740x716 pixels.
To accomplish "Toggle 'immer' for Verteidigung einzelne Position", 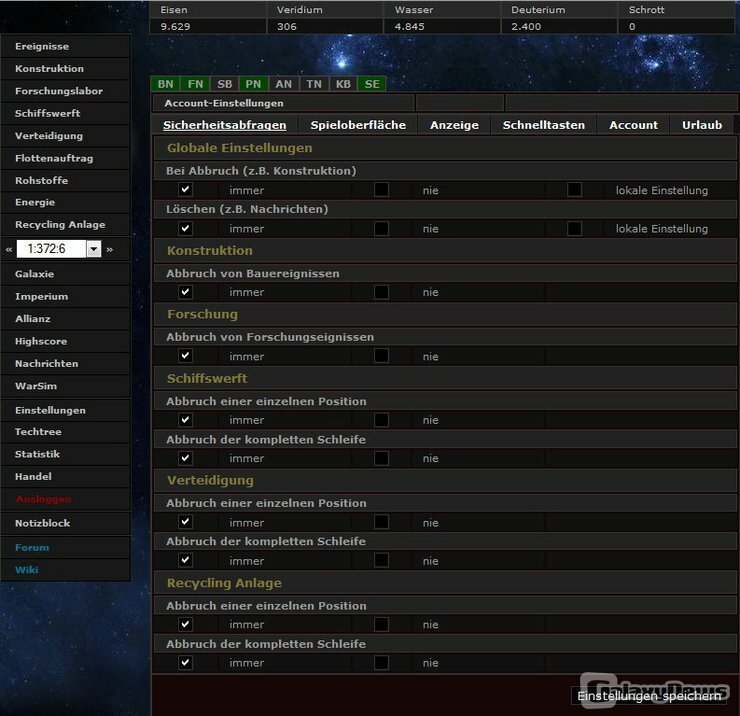I will [x=185, y=522].
